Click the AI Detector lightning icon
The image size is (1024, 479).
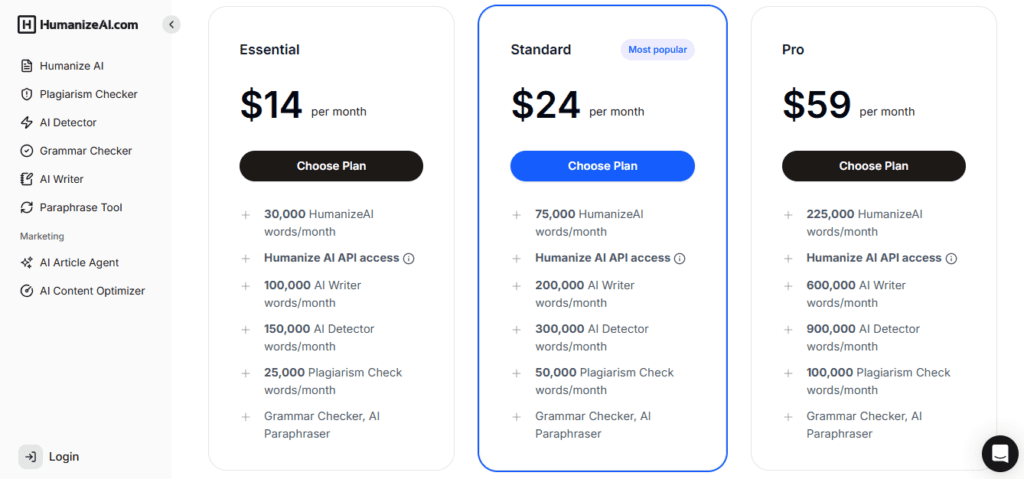pos(27,123)
